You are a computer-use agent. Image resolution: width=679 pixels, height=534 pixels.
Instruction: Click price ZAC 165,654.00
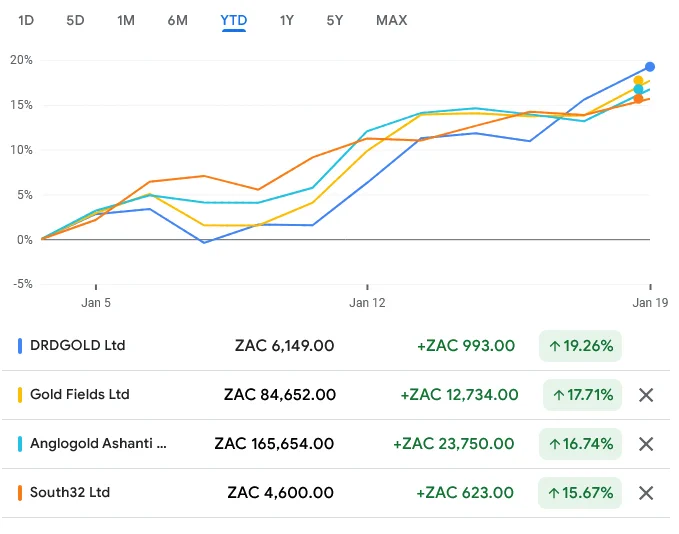(x=274, y=443)
